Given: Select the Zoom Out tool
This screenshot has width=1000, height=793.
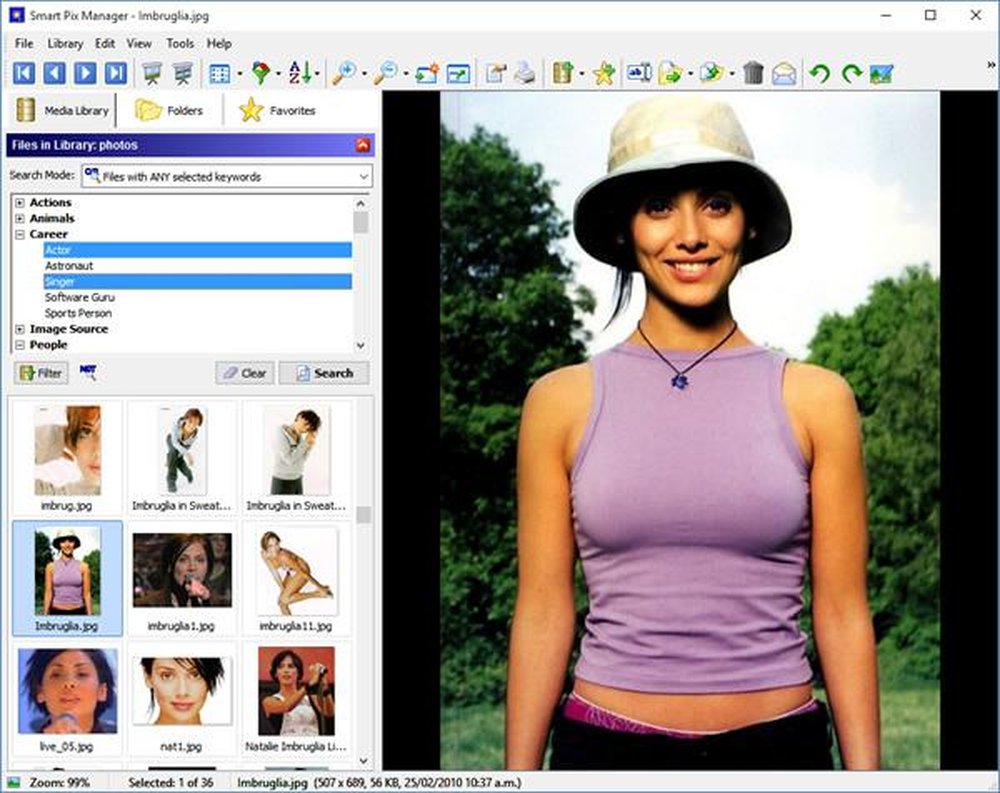Looking at the screenshot, I should click(386, 72).
